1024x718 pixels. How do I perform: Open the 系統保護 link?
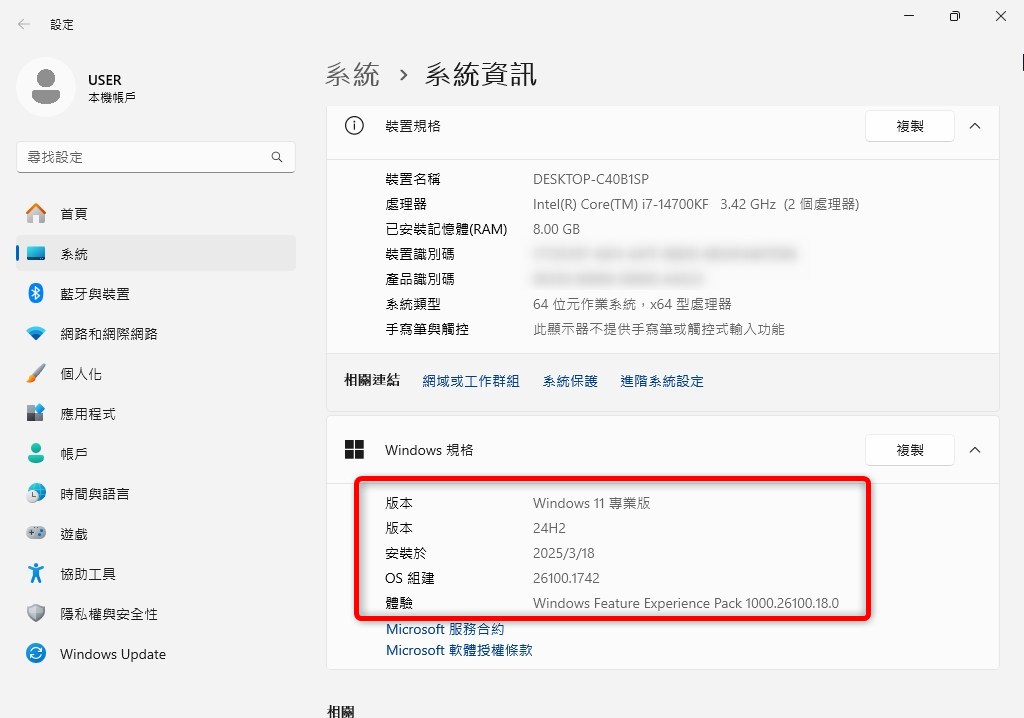[570, 381]
